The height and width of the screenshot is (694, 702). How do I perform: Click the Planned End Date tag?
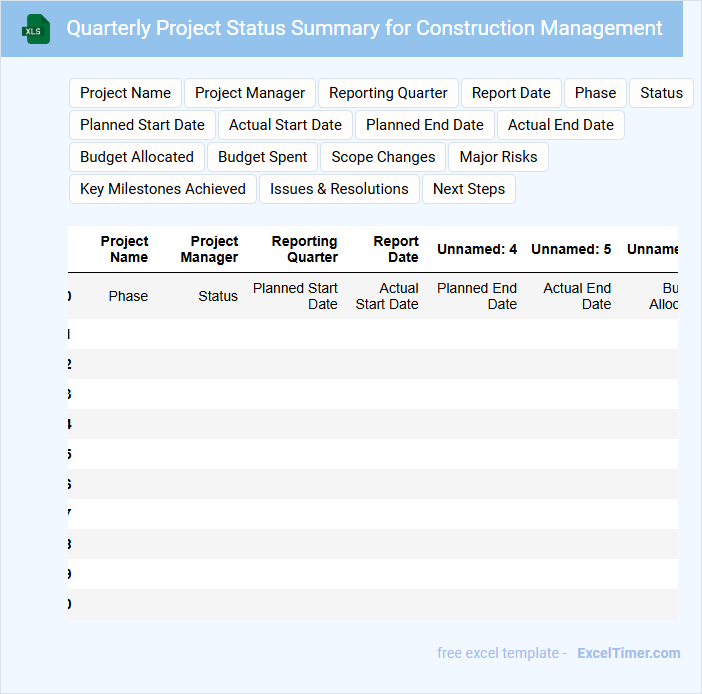[425, 125]
